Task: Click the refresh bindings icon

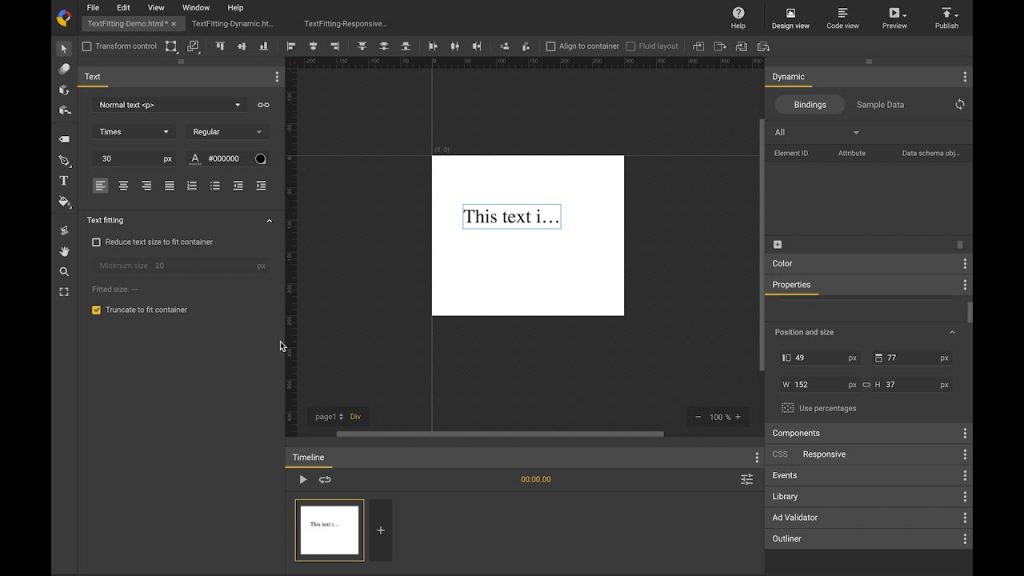Action: [x=959, y=104]
